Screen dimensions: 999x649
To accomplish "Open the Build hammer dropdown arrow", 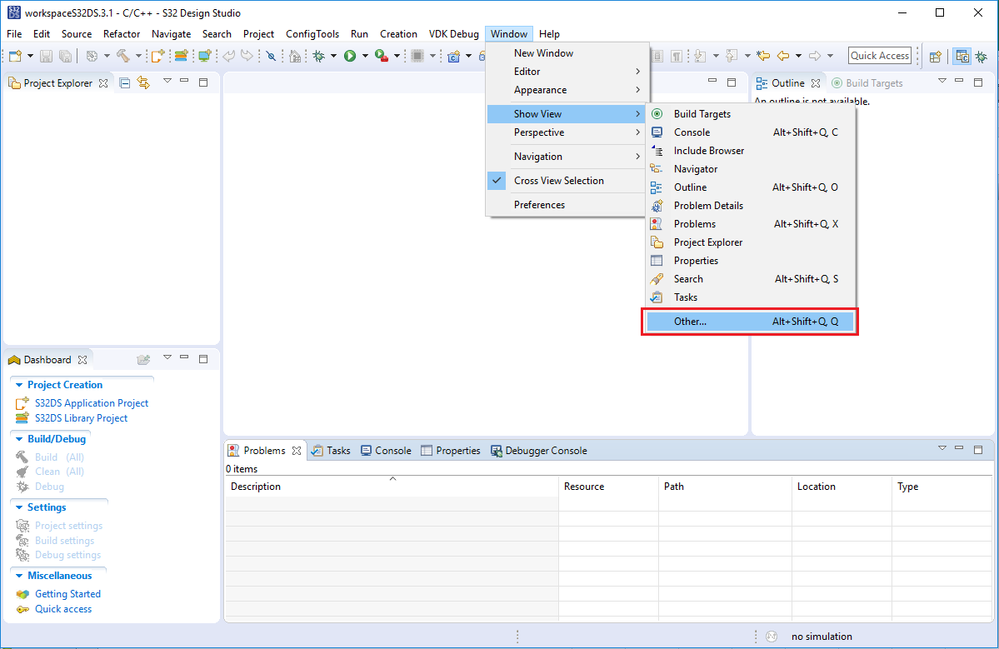I will point(138,56).
